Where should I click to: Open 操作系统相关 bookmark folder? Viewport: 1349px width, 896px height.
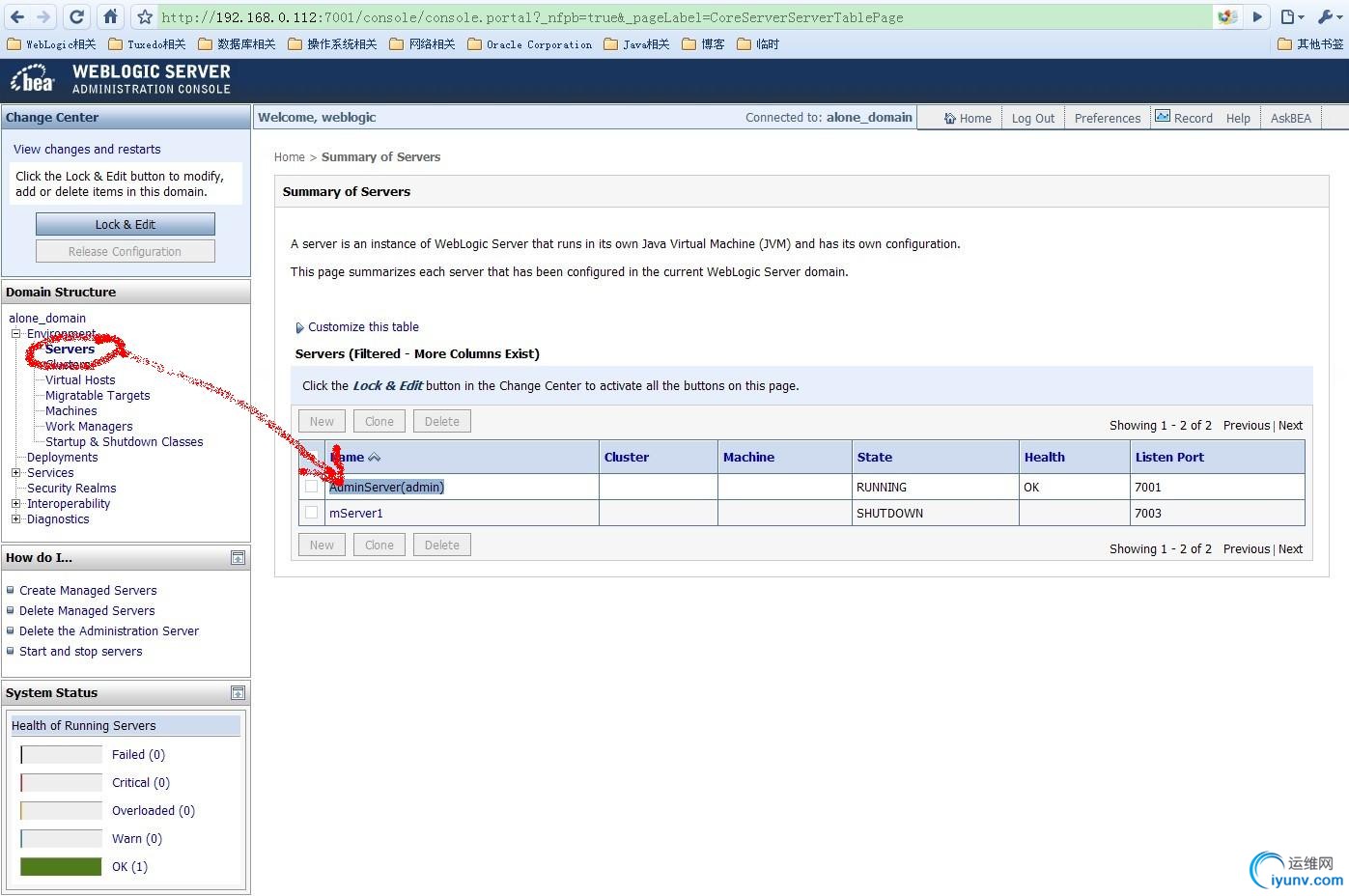click(332, 44)
